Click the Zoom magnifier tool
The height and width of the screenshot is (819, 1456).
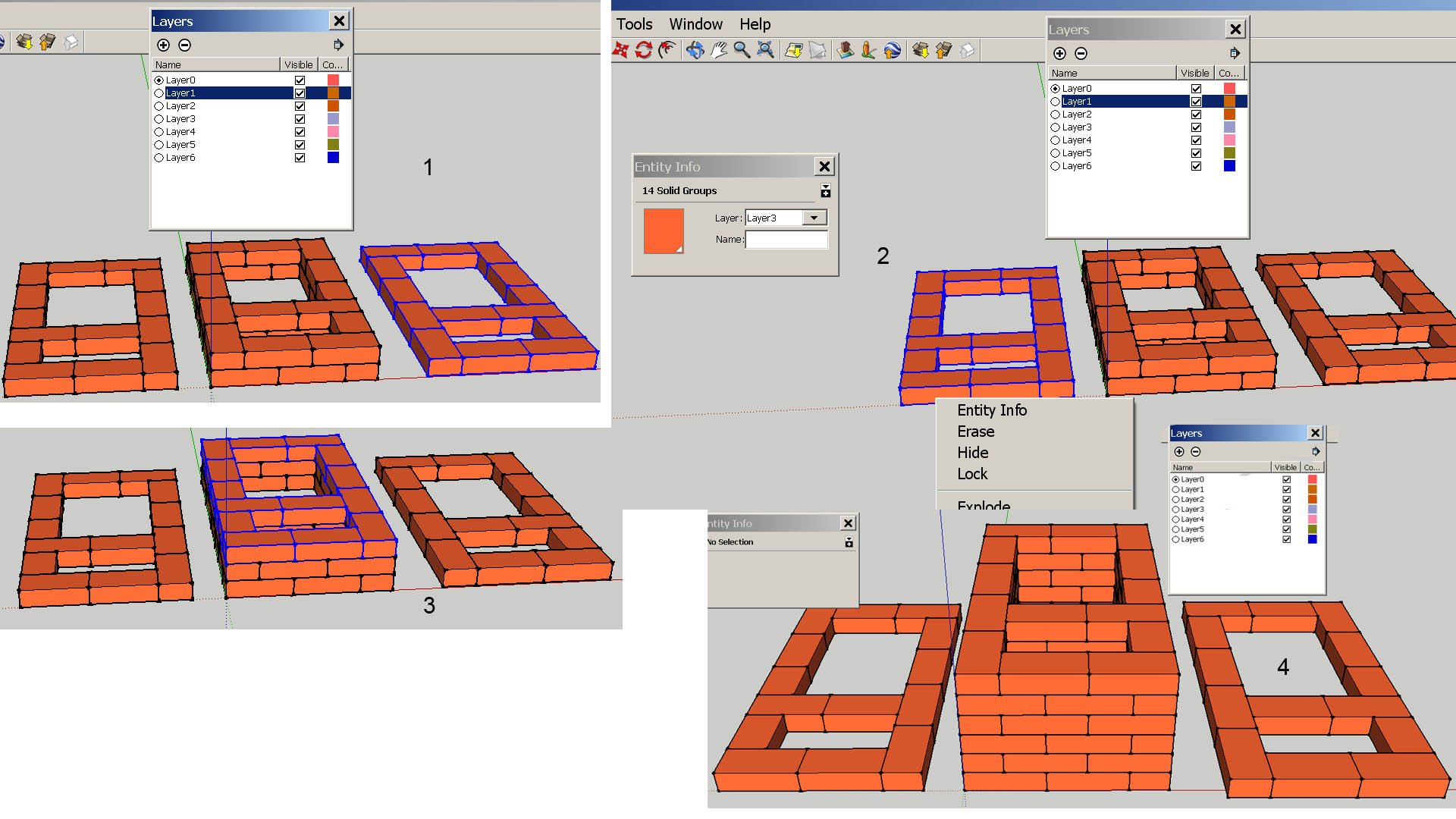(742, 51)
